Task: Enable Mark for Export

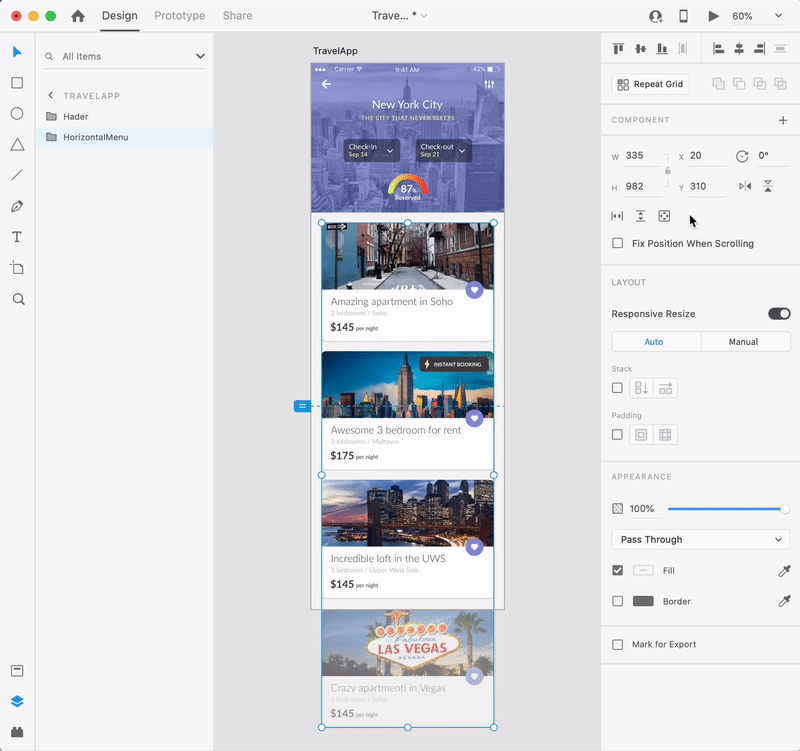Action: 618,645
